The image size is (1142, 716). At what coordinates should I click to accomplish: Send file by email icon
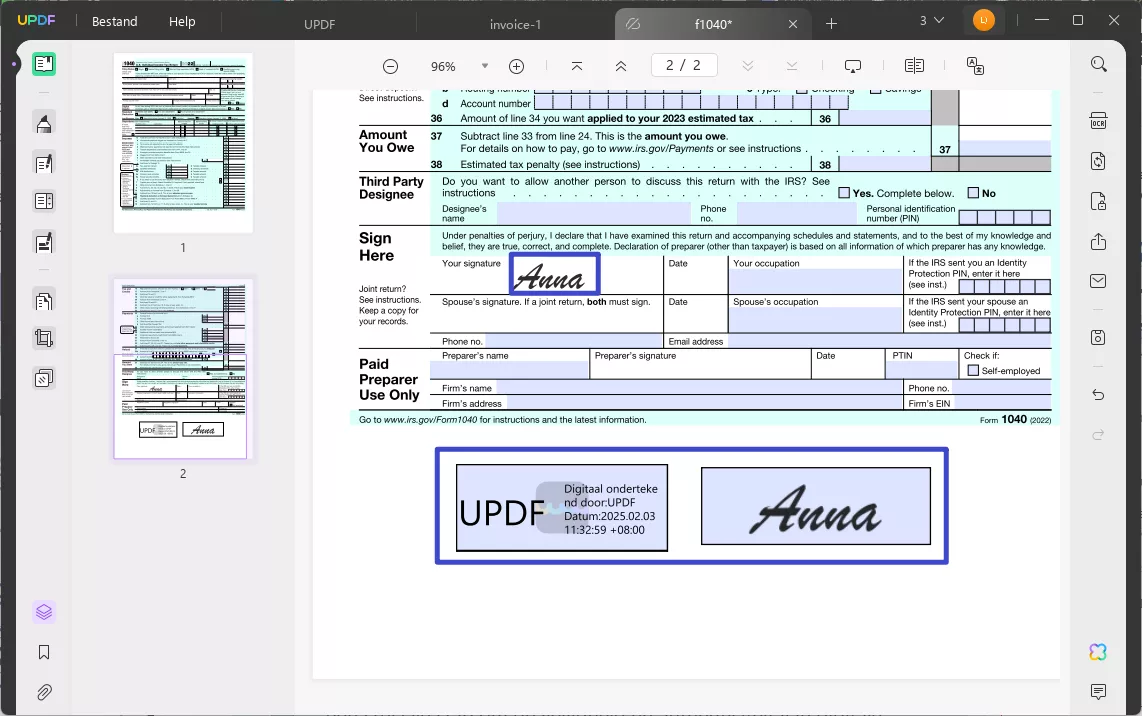click(x=1098, y=280)
